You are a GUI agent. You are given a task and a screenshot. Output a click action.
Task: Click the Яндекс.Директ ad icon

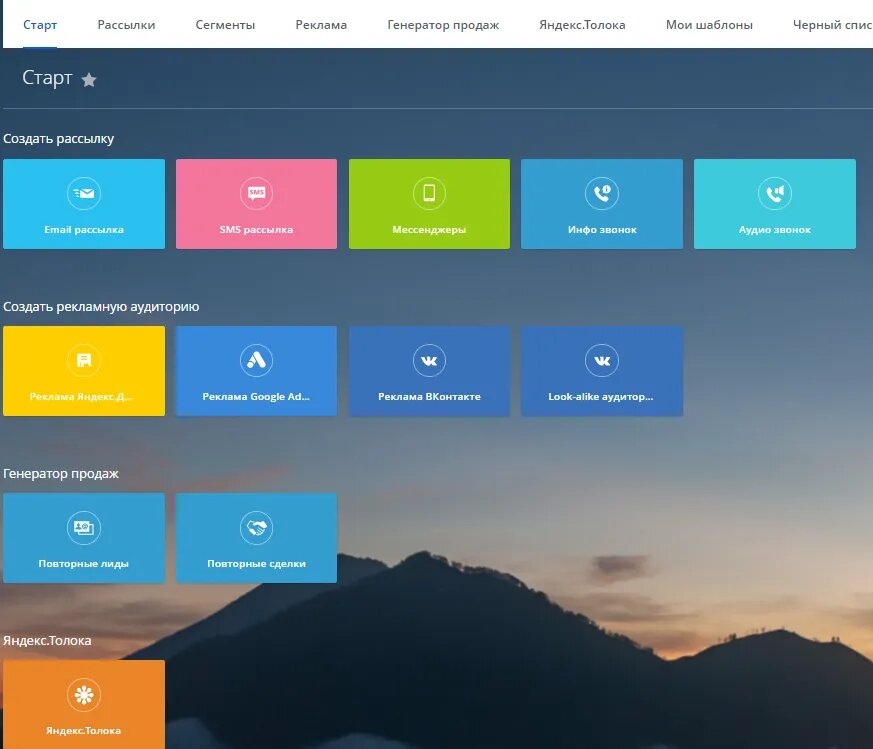point(84,360)
